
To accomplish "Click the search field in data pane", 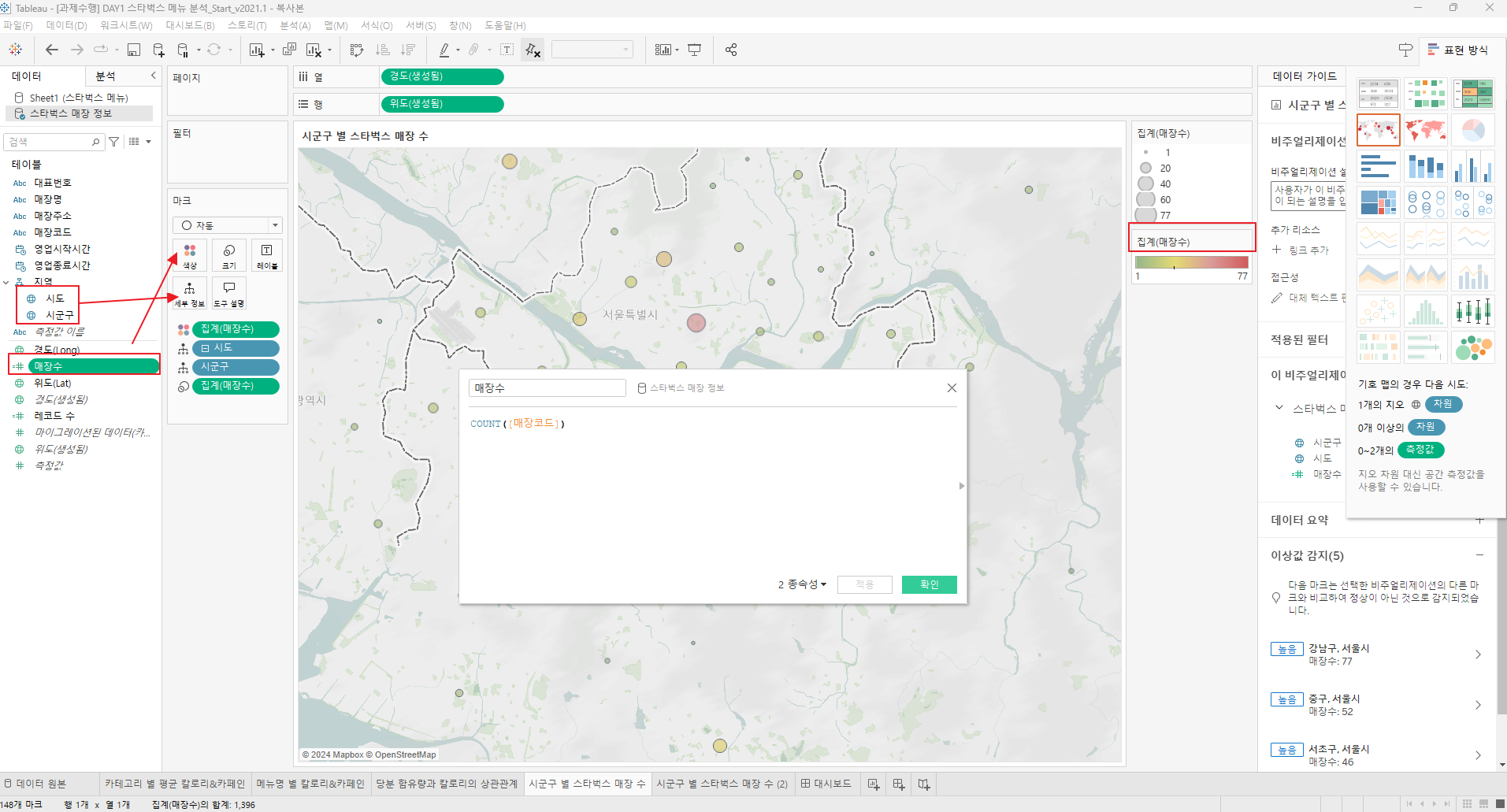I will (54, 142).
